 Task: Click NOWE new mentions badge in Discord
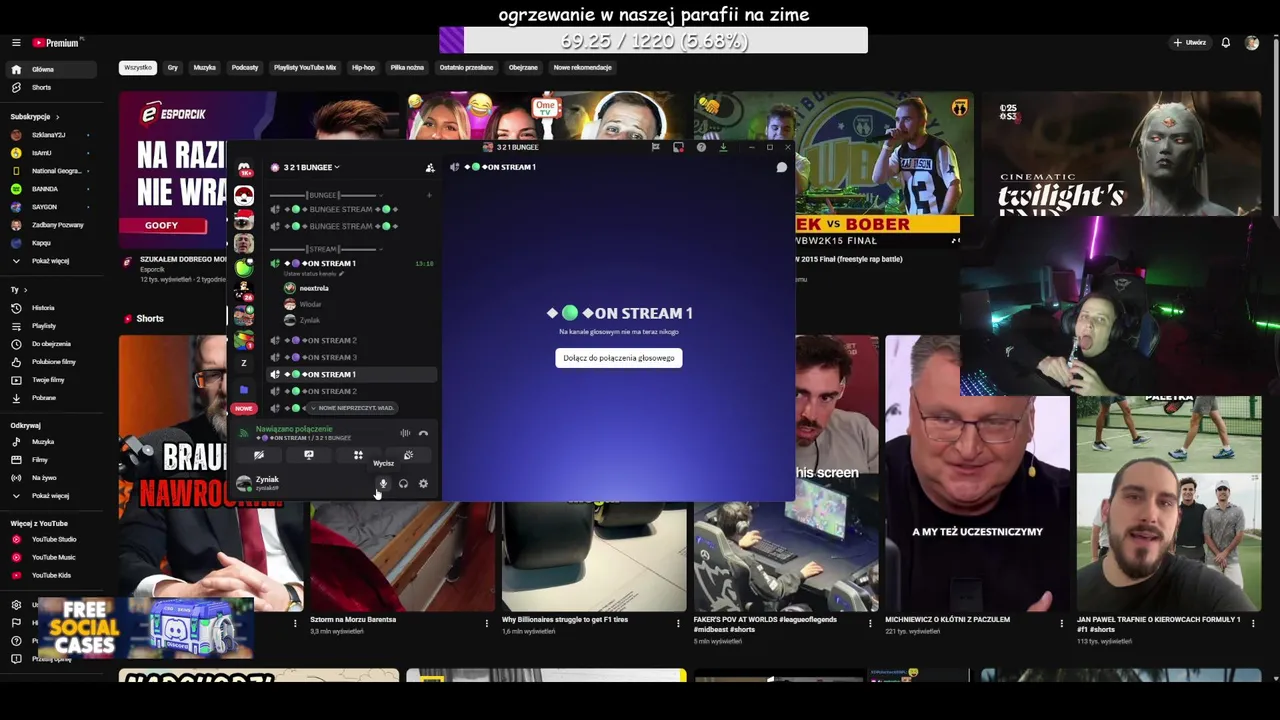click(x=244, y=408)
